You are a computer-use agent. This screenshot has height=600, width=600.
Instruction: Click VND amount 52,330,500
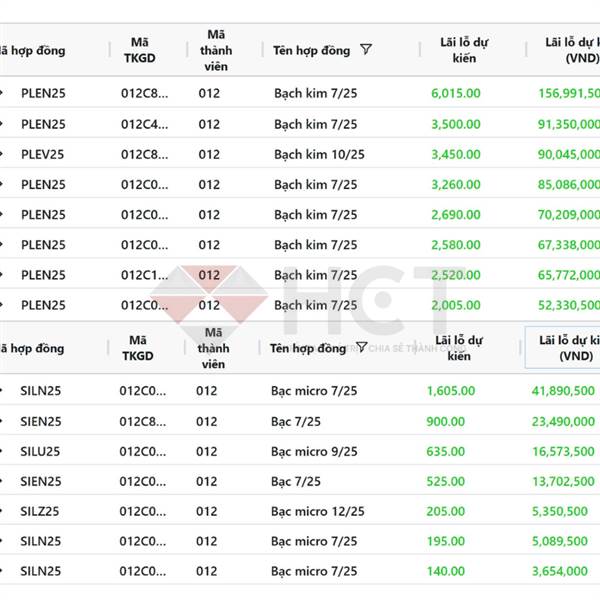[x=569, y=305]
